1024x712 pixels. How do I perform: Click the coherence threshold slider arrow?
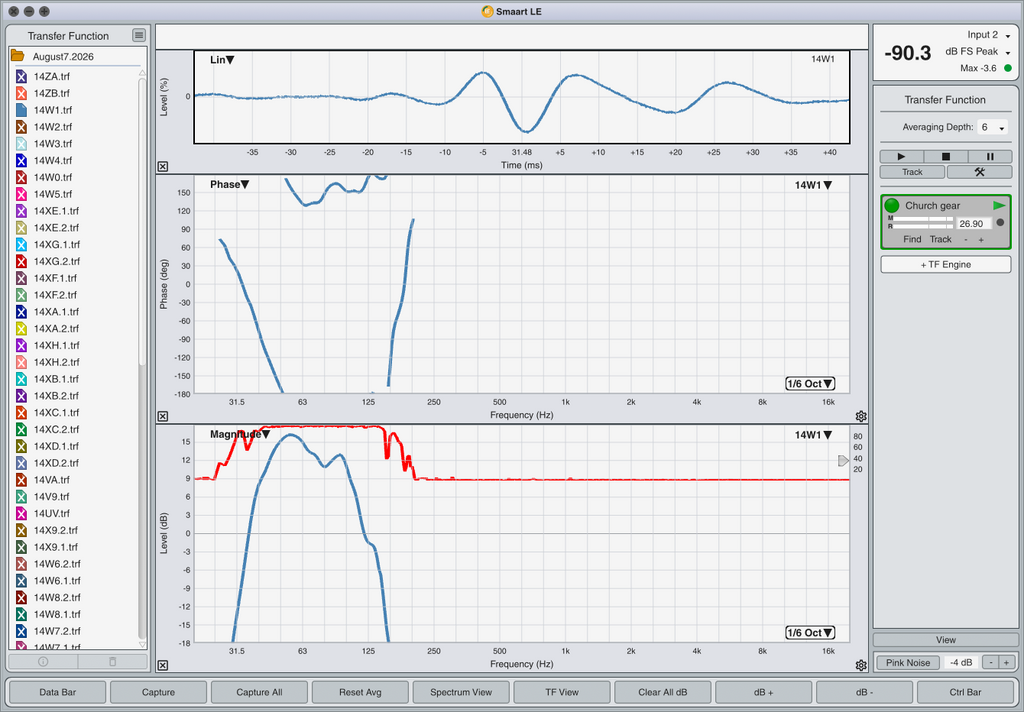coord(843,461)
